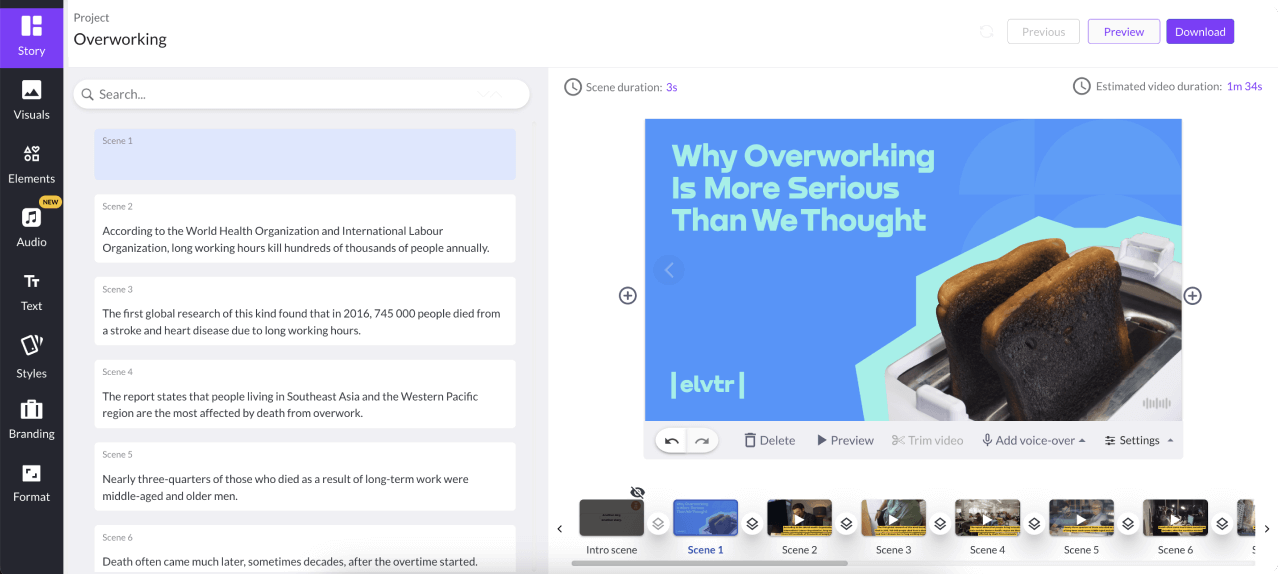Open the Audio panel
Viewport: 1278px width, 574px height.
(x=31, y=227)
